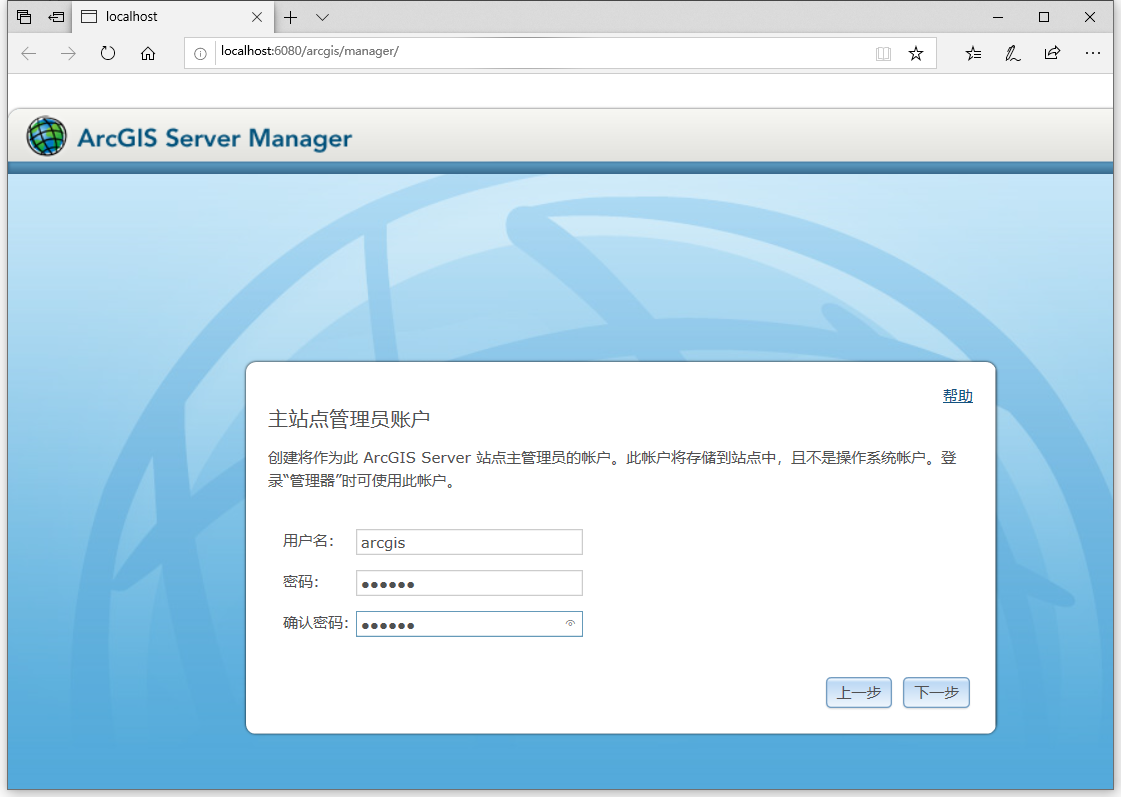Viewport: 1121px width, 797px height.
Task: Open a new tab with plus icon
Action: click(x=290, y=17)
